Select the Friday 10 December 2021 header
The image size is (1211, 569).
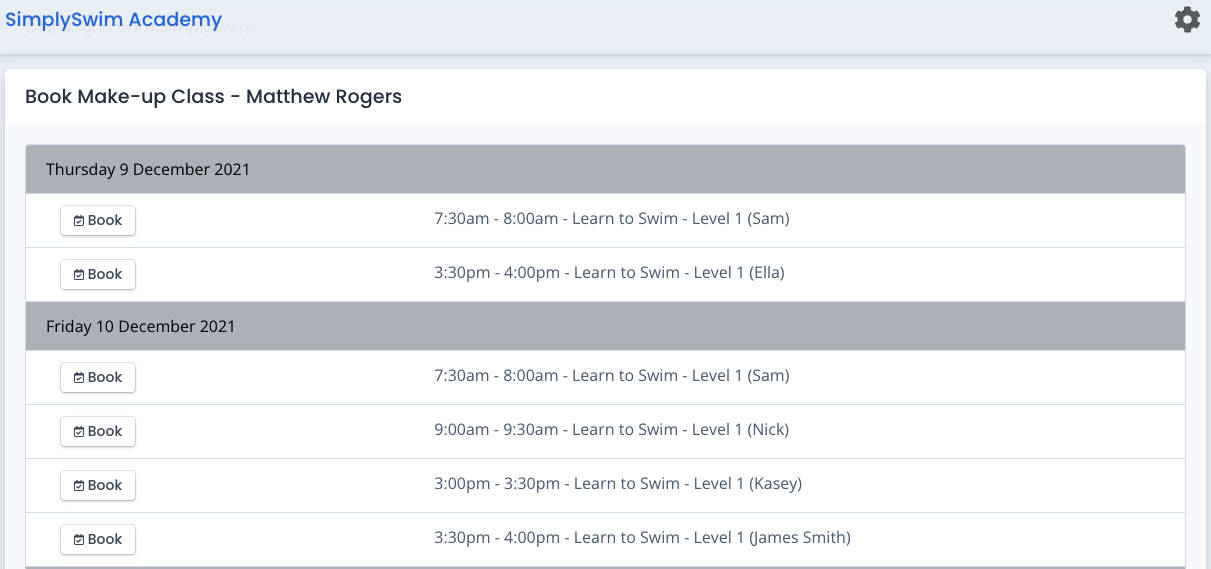coord(605,326)
